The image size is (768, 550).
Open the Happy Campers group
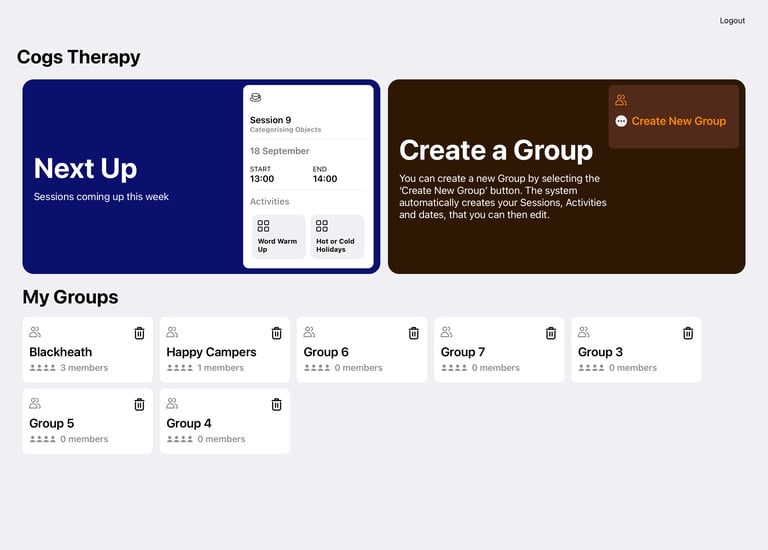[225, 350]
